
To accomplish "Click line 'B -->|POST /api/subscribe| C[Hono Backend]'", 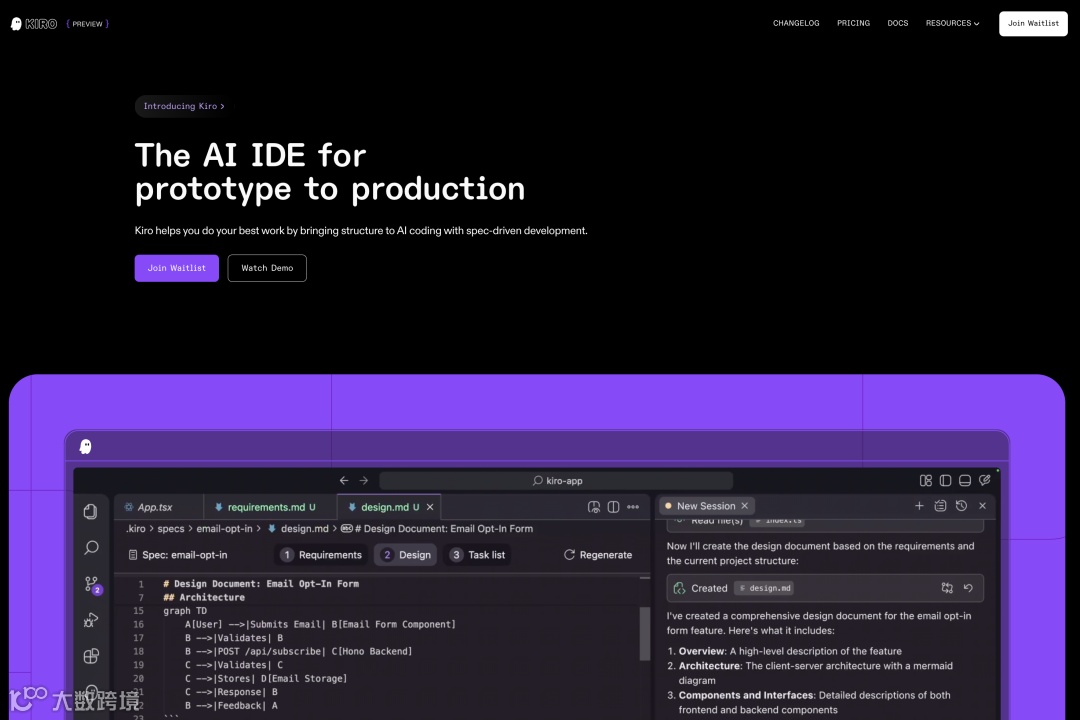I will click(x=298, y=651).
